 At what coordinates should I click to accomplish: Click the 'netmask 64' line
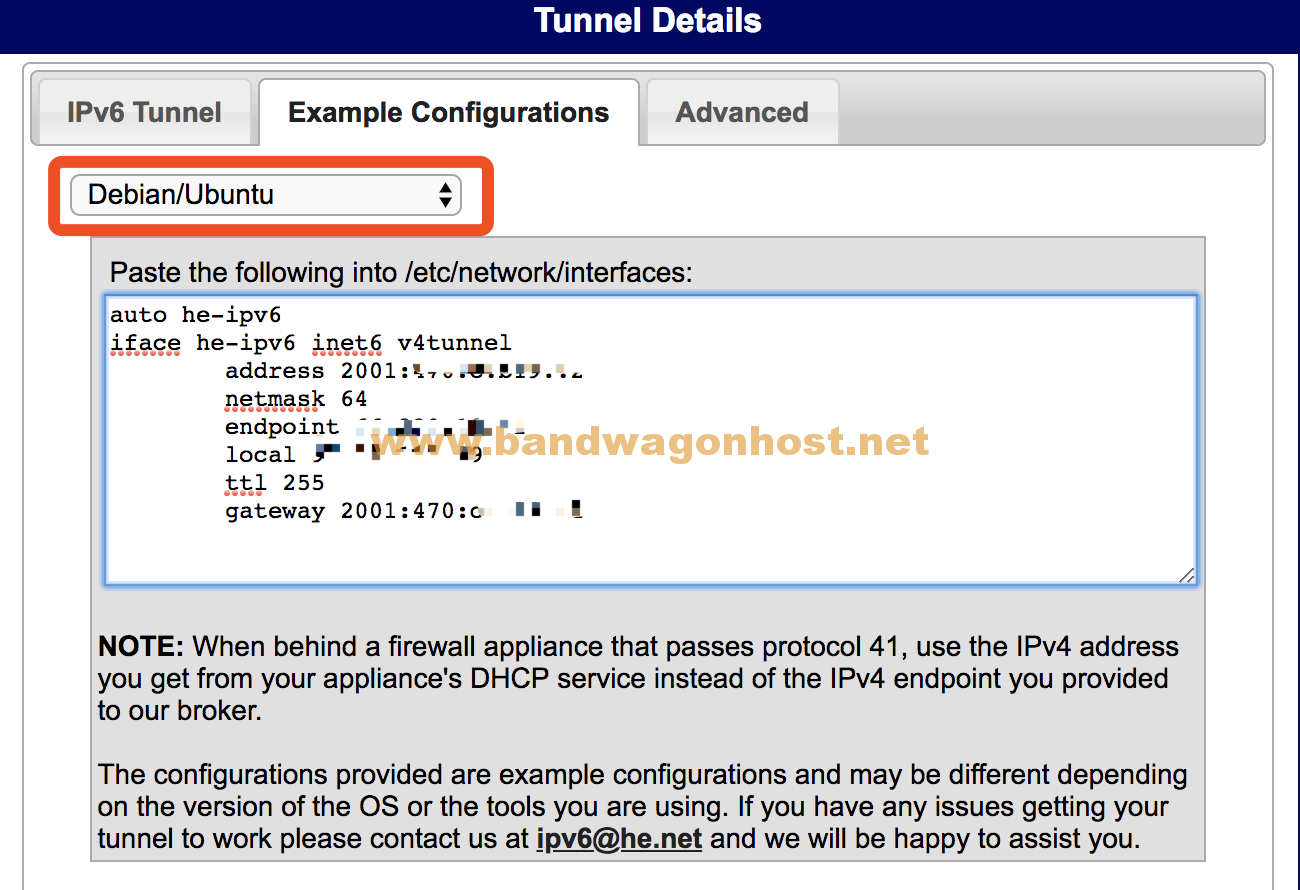point(296,399)
